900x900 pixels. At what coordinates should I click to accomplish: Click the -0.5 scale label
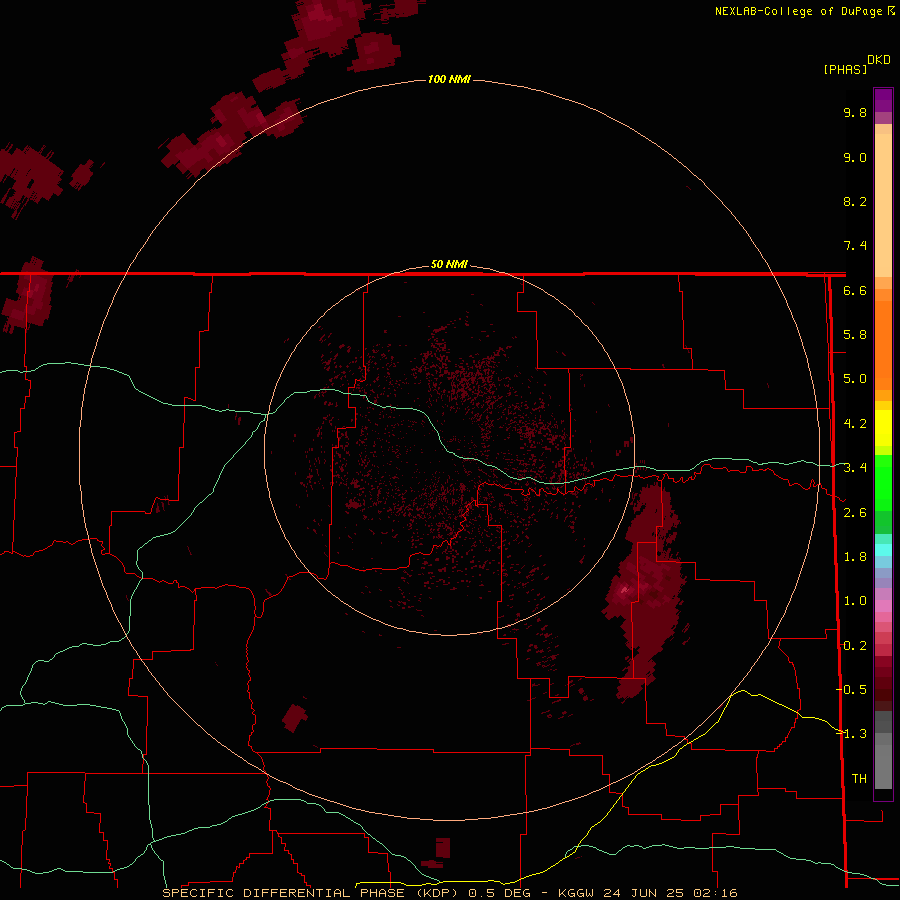pos(852,689)
